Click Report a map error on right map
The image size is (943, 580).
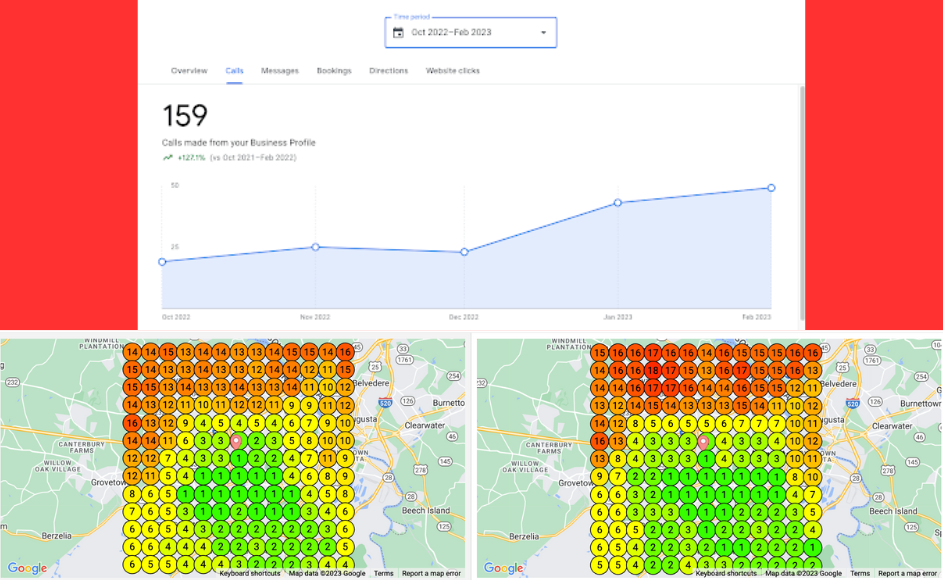(x=907, y=574)
